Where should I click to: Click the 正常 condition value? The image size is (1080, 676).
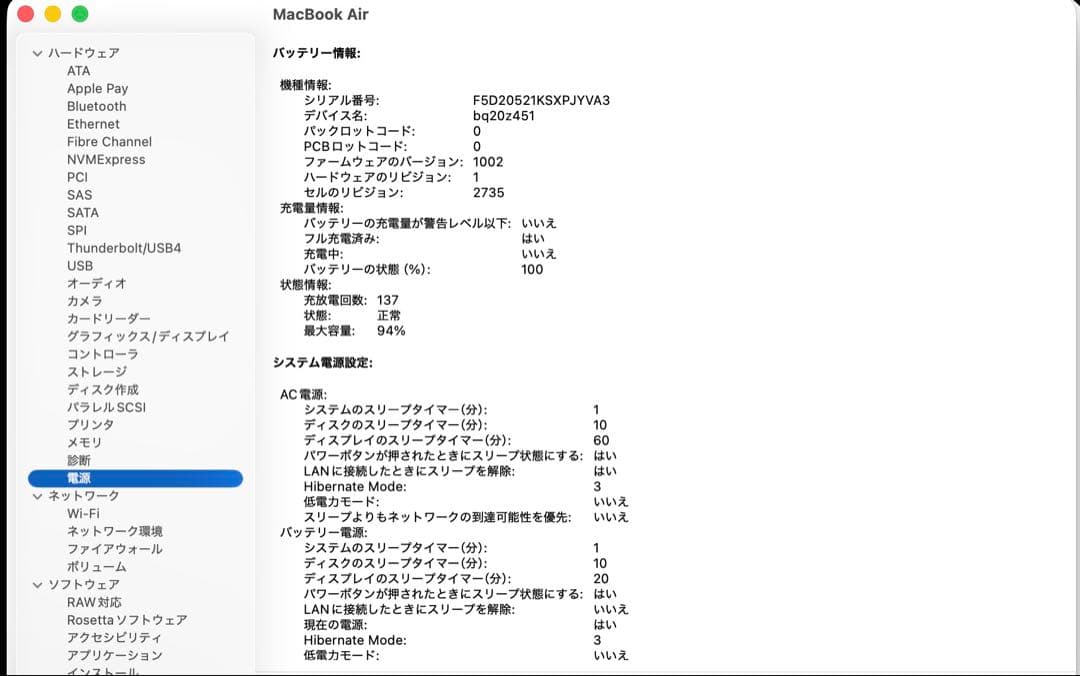388,316
